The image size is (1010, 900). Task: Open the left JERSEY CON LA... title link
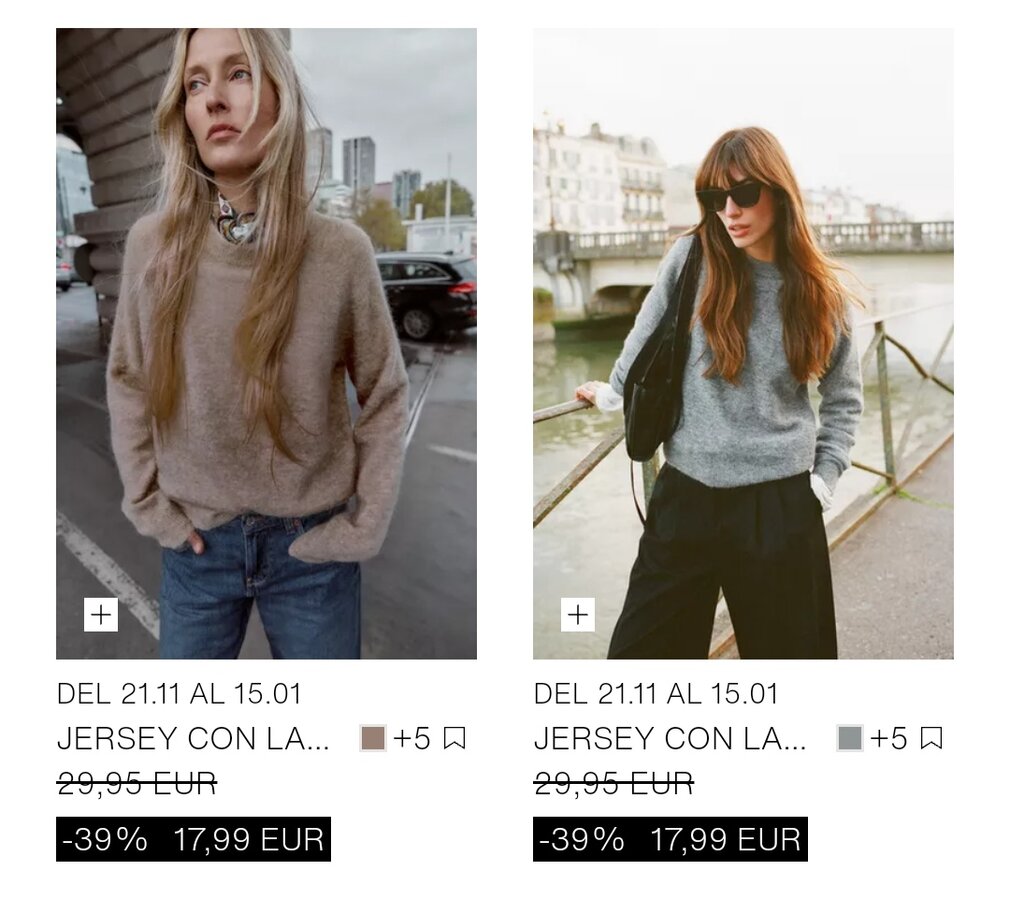pos(193,738)
